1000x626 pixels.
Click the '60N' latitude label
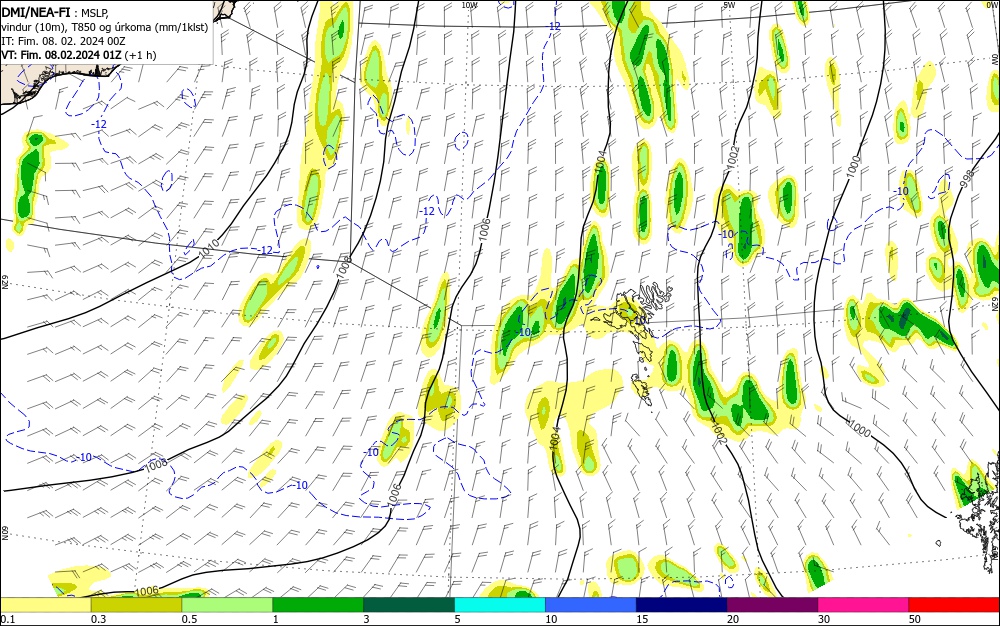[x=4, y=533]
